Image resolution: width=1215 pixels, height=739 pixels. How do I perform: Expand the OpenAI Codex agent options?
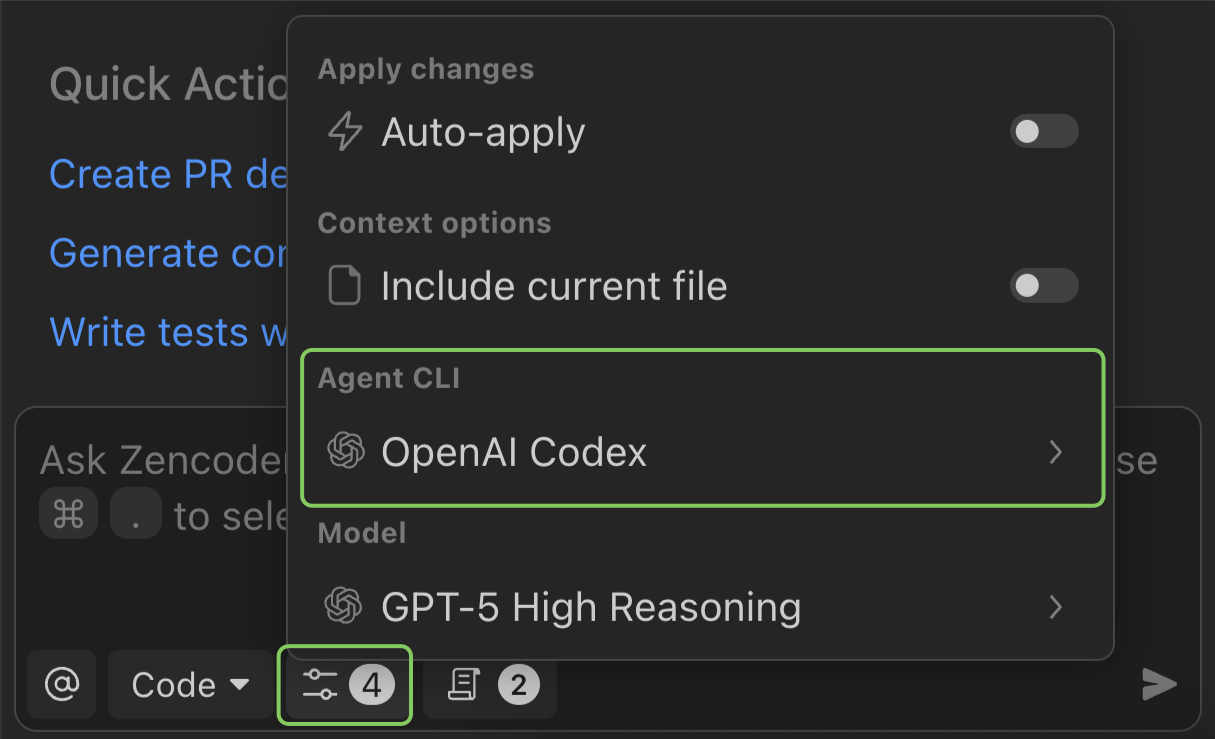point(1056,452)
